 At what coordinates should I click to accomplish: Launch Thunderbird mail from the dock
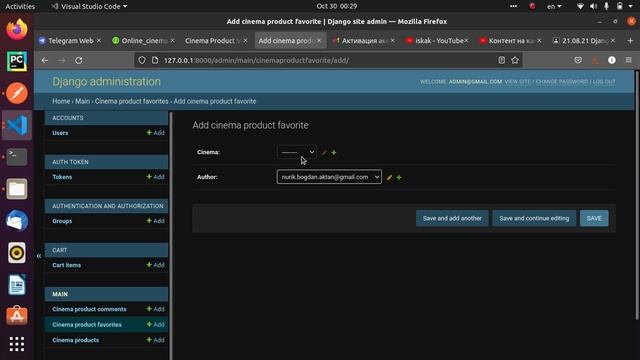(x=17, y=220)
